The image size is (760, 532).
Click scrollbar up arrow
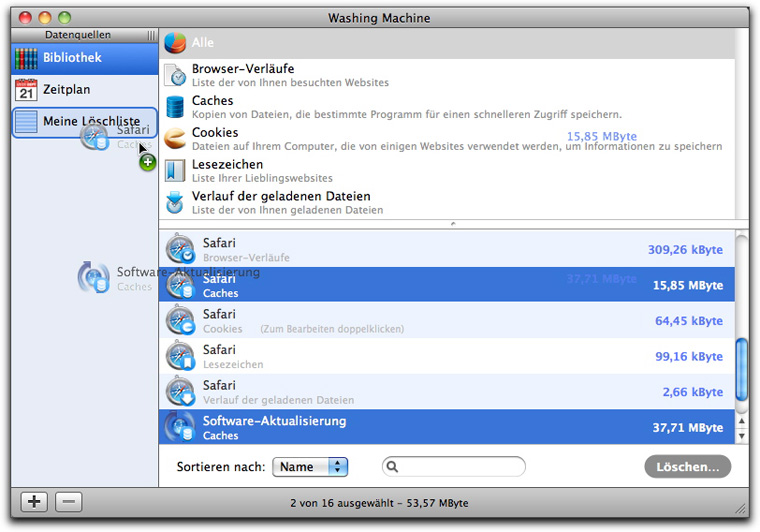(742, 421)
